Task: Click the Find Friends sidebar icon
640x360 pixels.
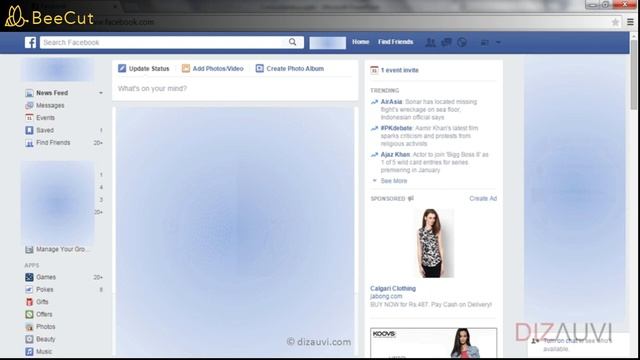Action: [x=29, y=143]
